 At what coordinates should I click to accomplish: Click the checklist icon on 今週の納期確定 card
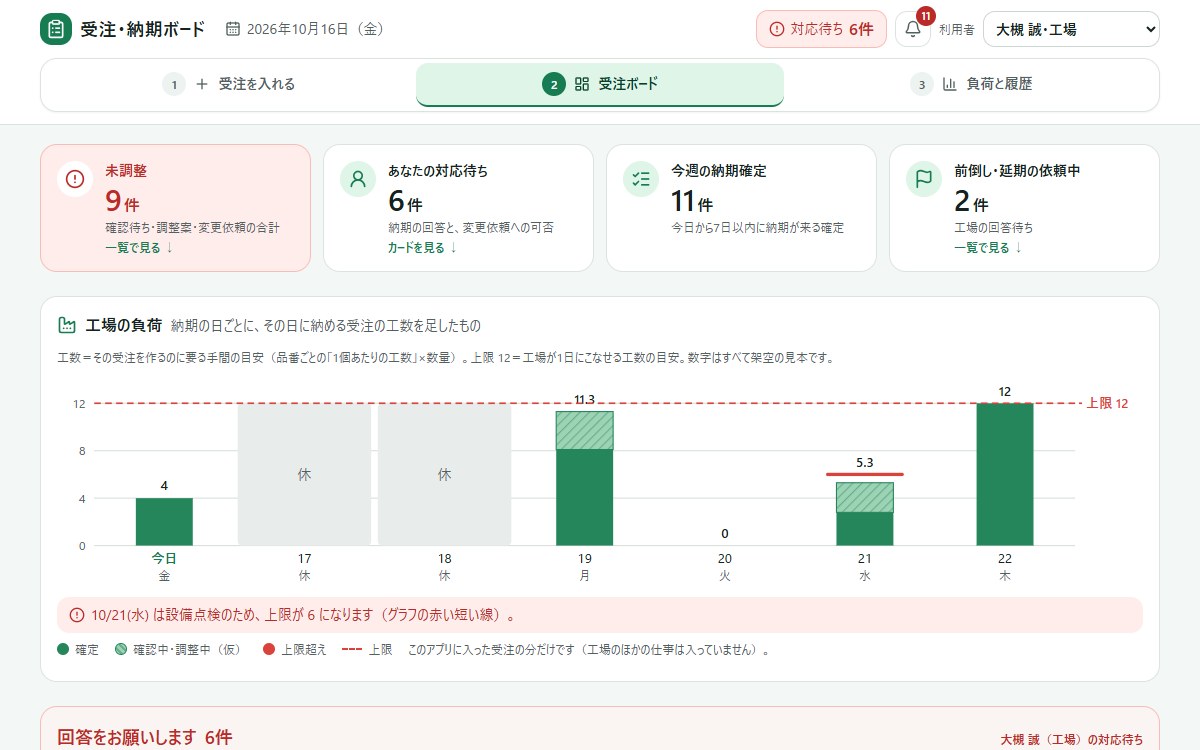click(641, 179)
